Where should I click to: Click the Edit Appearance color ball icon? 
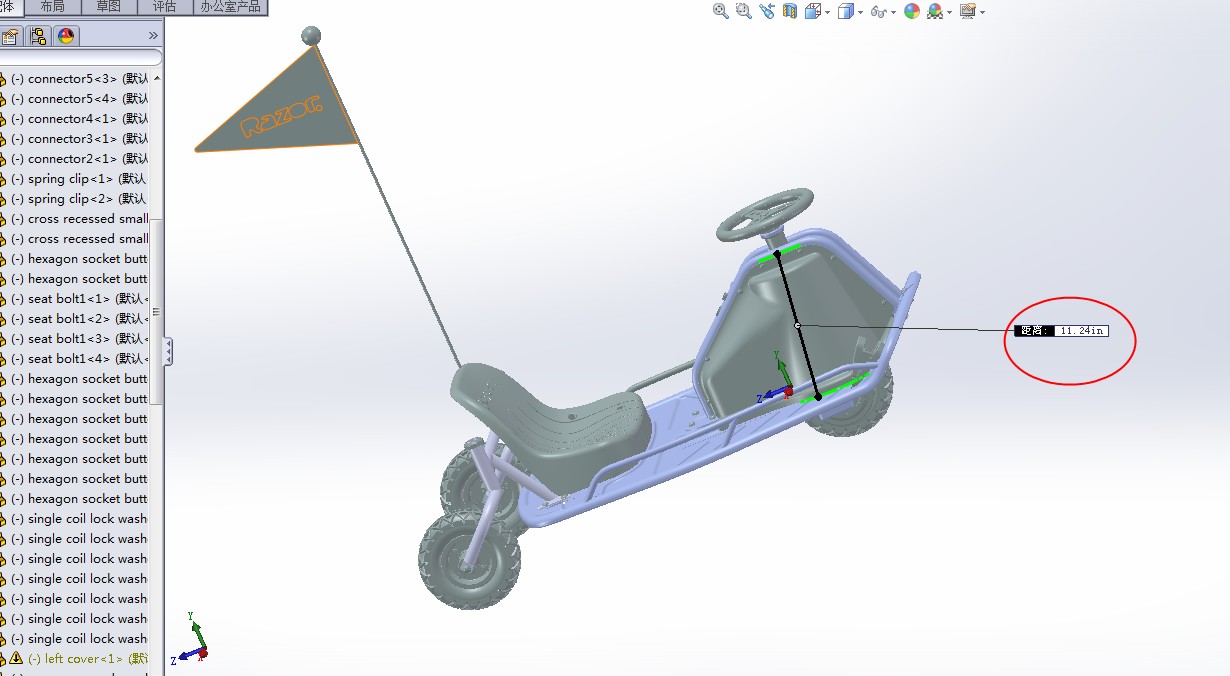point(911,11)
